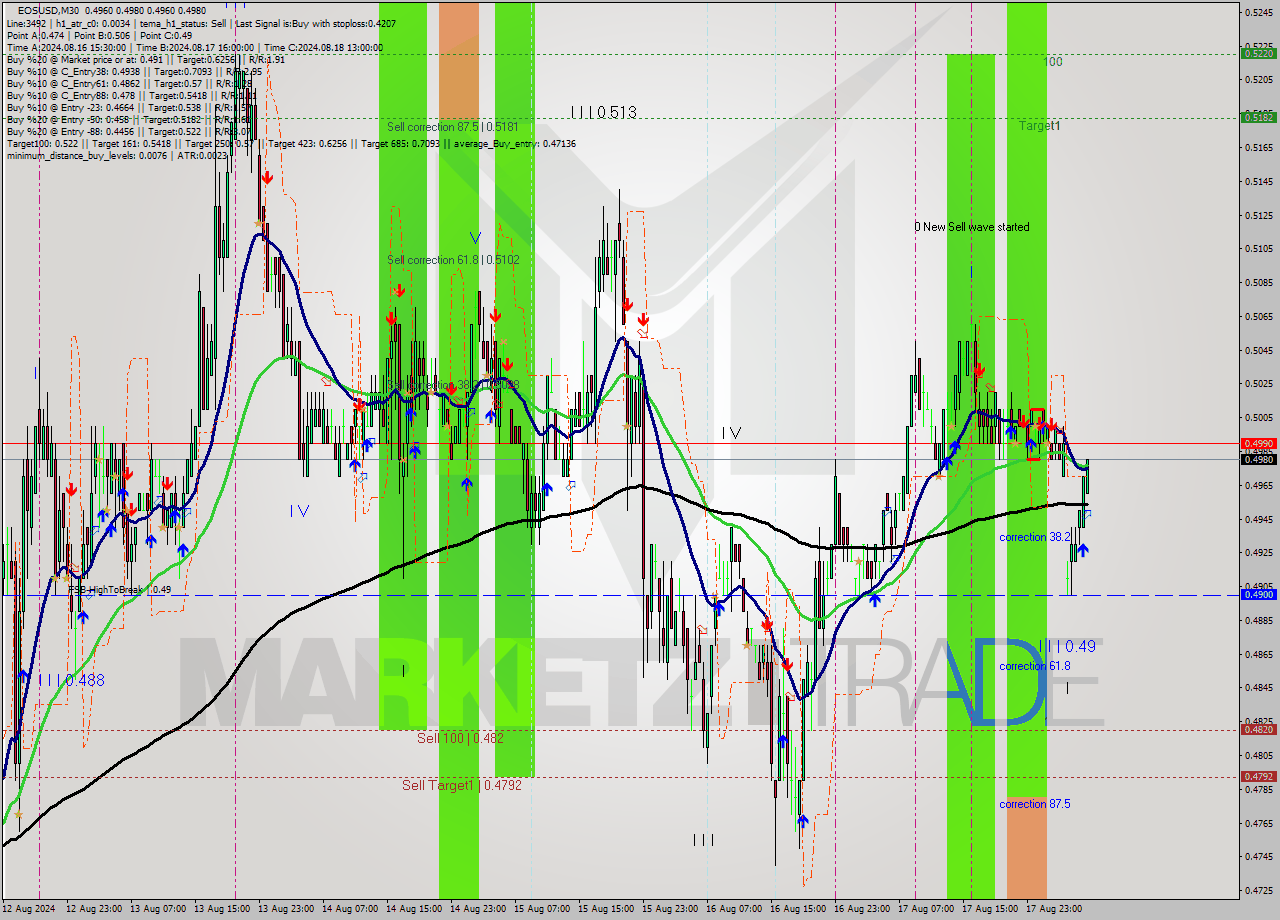1280x920 pixels.
Task: Click the 'Sell 100 | 0.482' label
Action: click(x=460, y=738)
